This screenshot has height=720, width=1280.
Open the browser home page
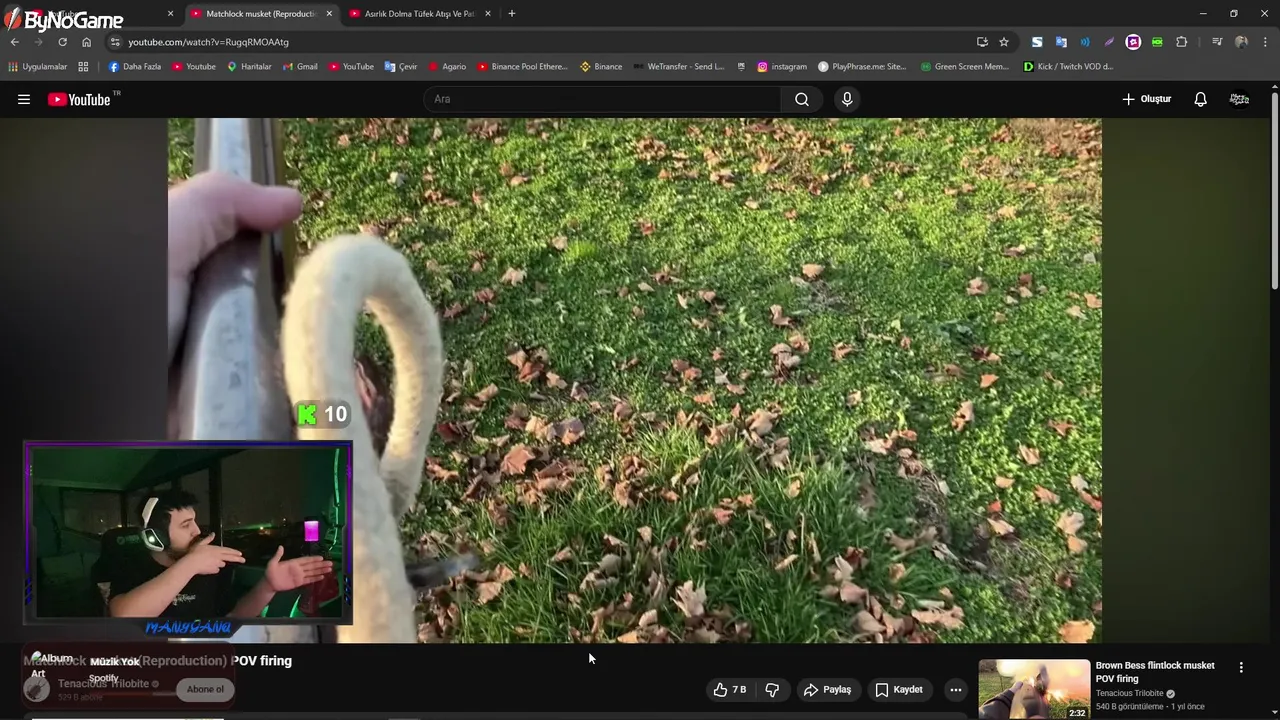pos(86,42)
